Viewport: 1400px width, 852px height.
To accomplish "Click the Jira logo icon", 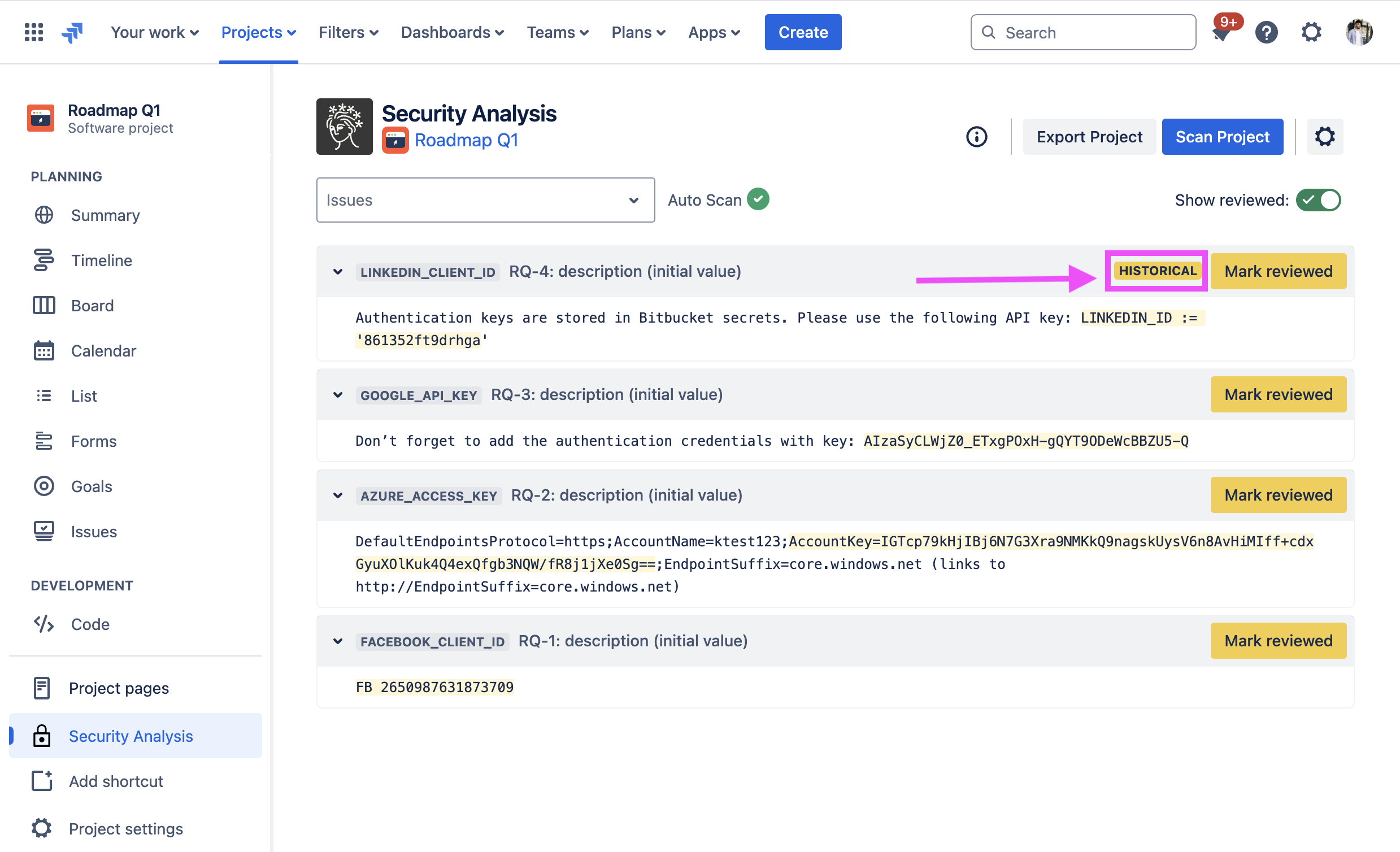I will (x=72, y=32).
